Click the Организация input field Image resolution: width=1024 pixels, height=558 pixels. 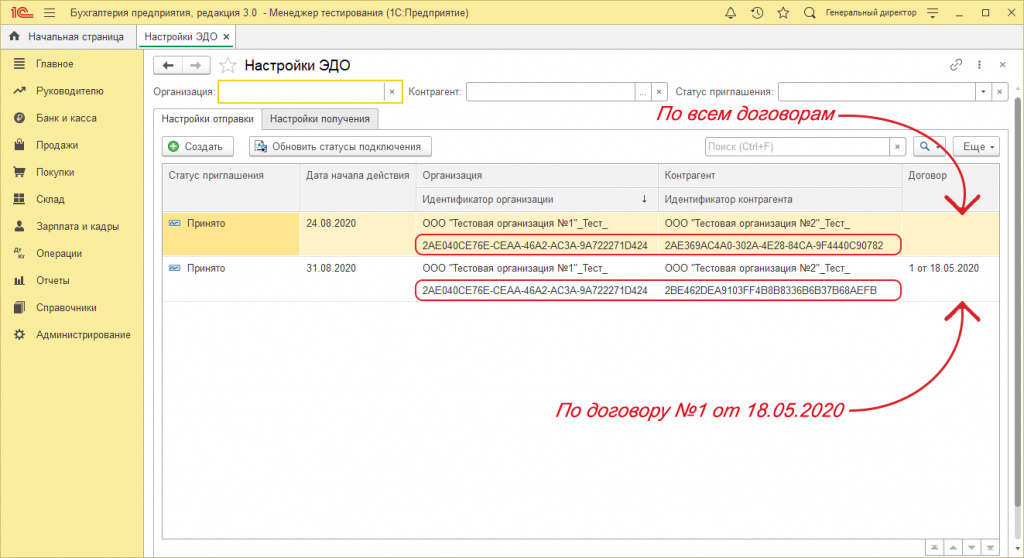coord(302,92)
